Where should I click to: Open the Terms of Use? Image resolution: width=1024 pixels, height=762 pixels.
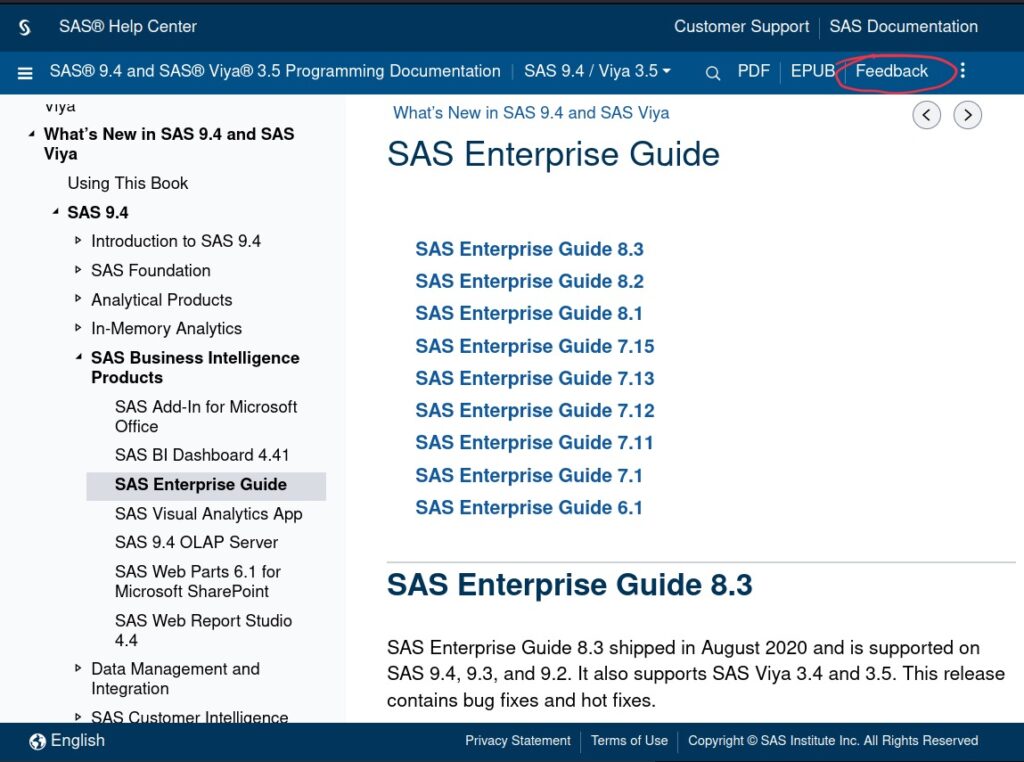(x=629, y=740)
